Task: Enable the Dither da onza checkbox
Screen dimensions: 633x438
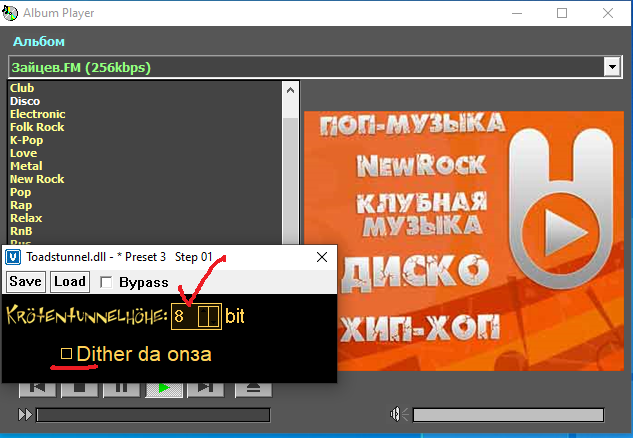Action: [x=67, y=354]
